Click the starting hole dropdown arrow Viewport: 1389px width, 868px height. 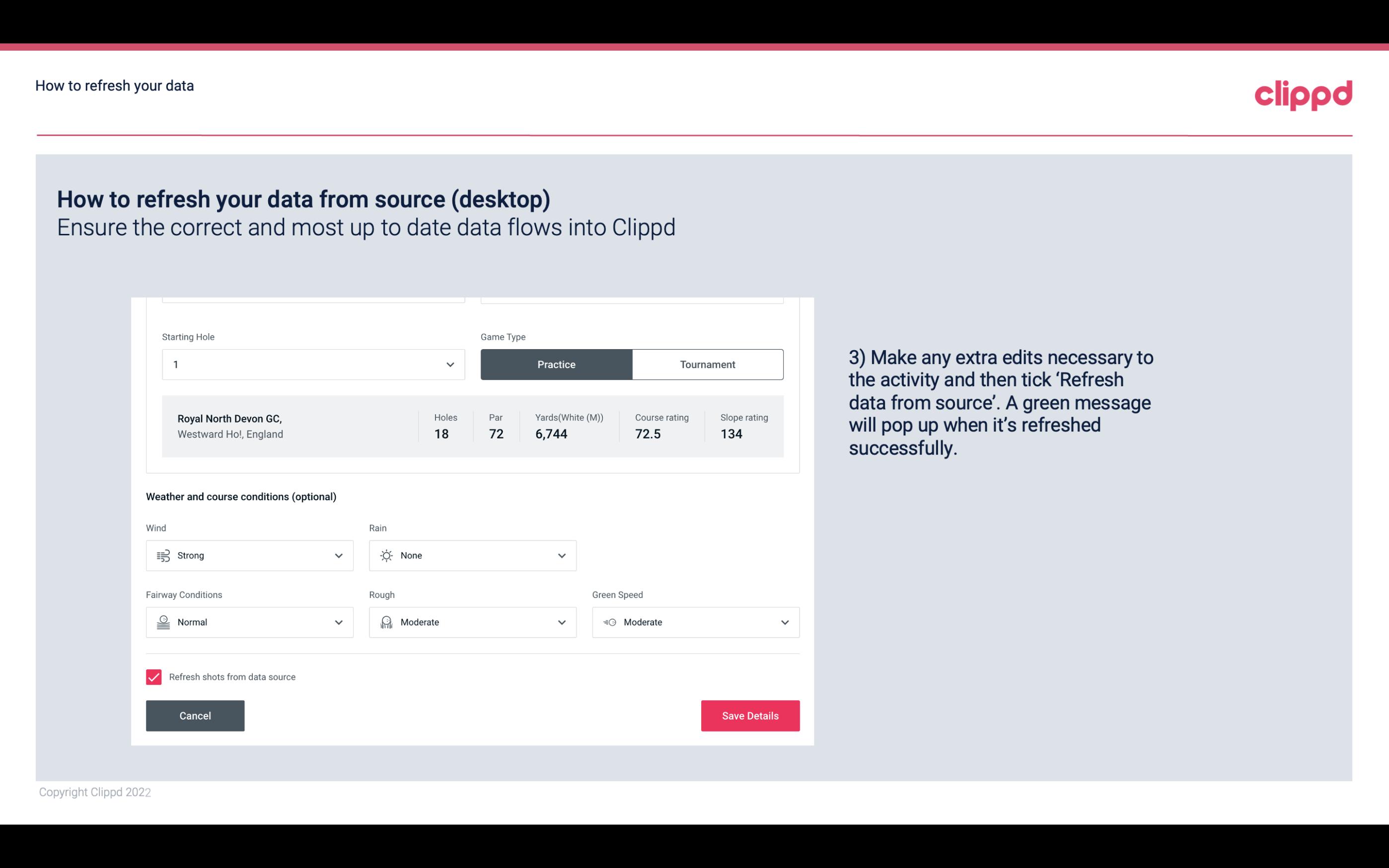pos(450,364)
